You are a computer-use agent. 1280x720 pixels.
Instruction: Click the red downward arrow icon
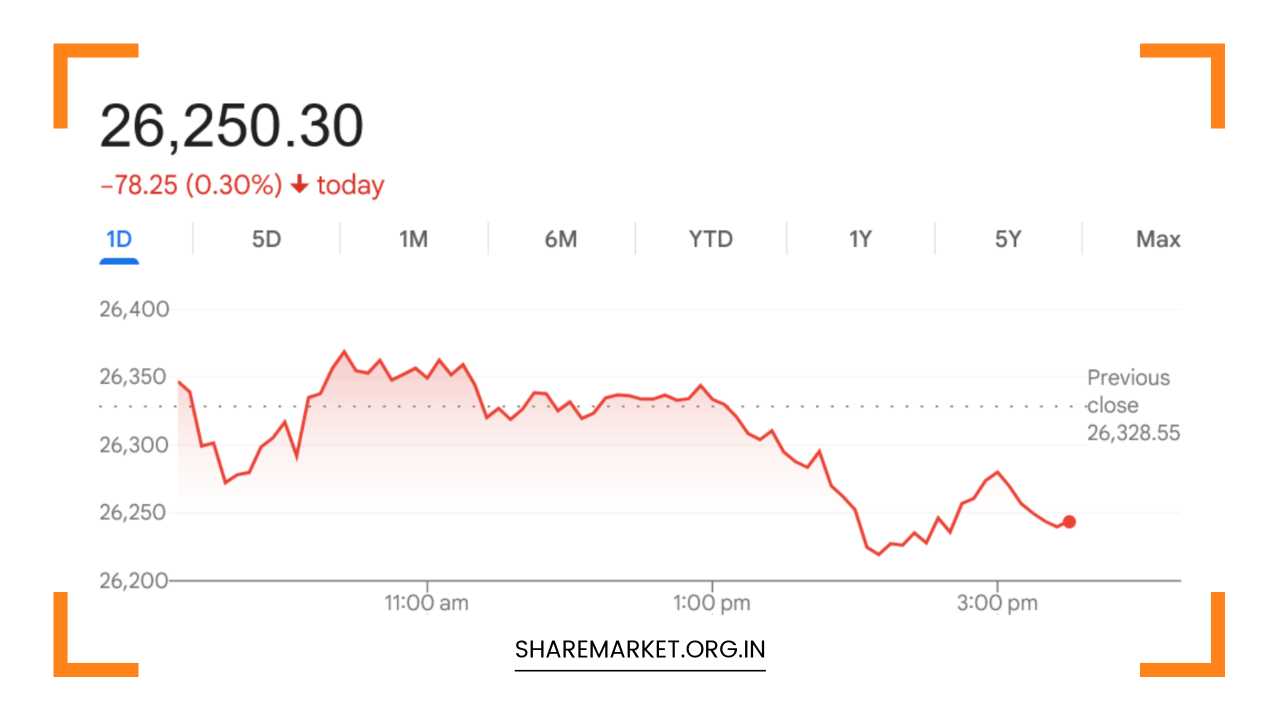[x=298, y=185]
